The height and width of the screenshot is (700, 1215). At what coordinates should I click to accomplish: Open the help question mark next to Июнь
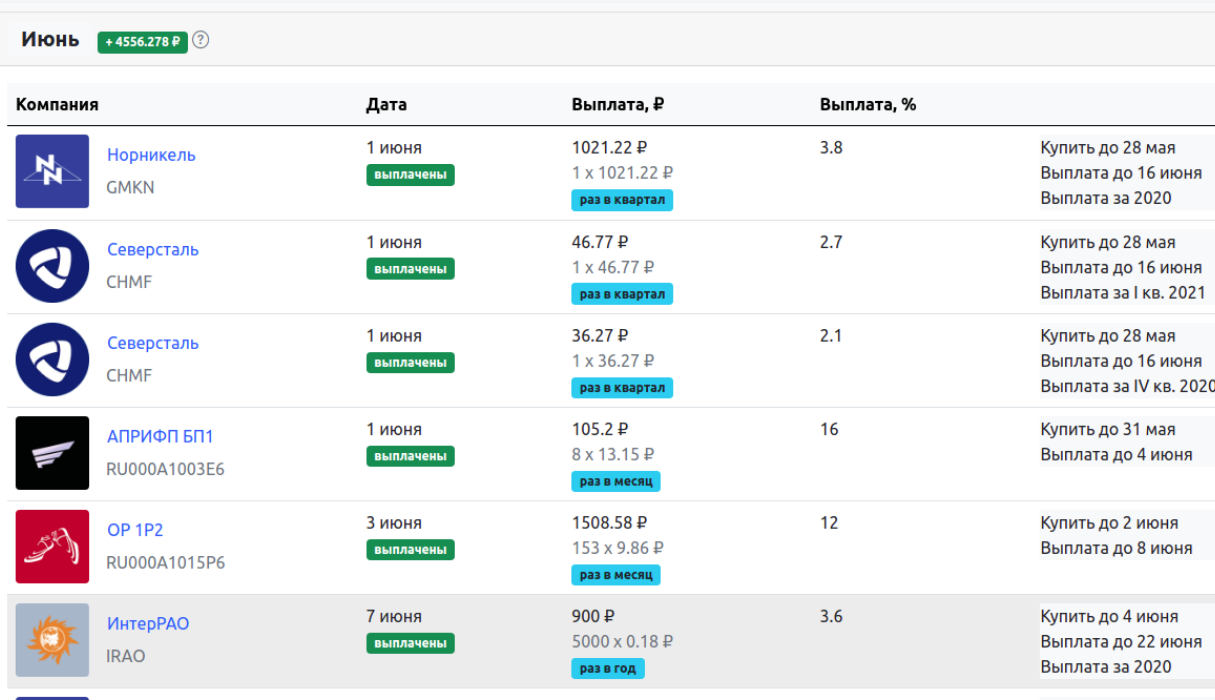click(x=201, y=41)
